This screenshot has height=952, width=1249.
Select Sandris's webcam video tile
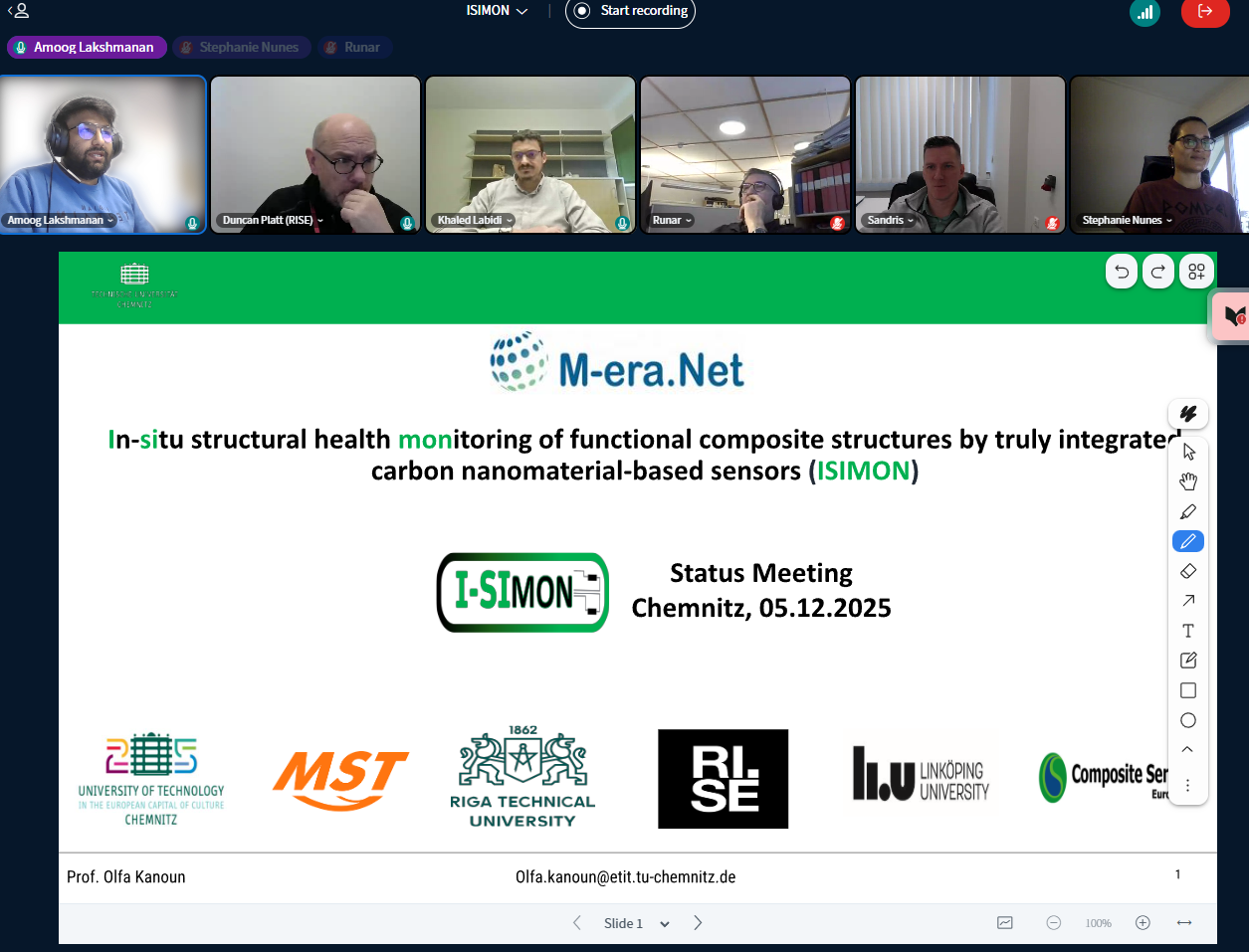[960, 154]
